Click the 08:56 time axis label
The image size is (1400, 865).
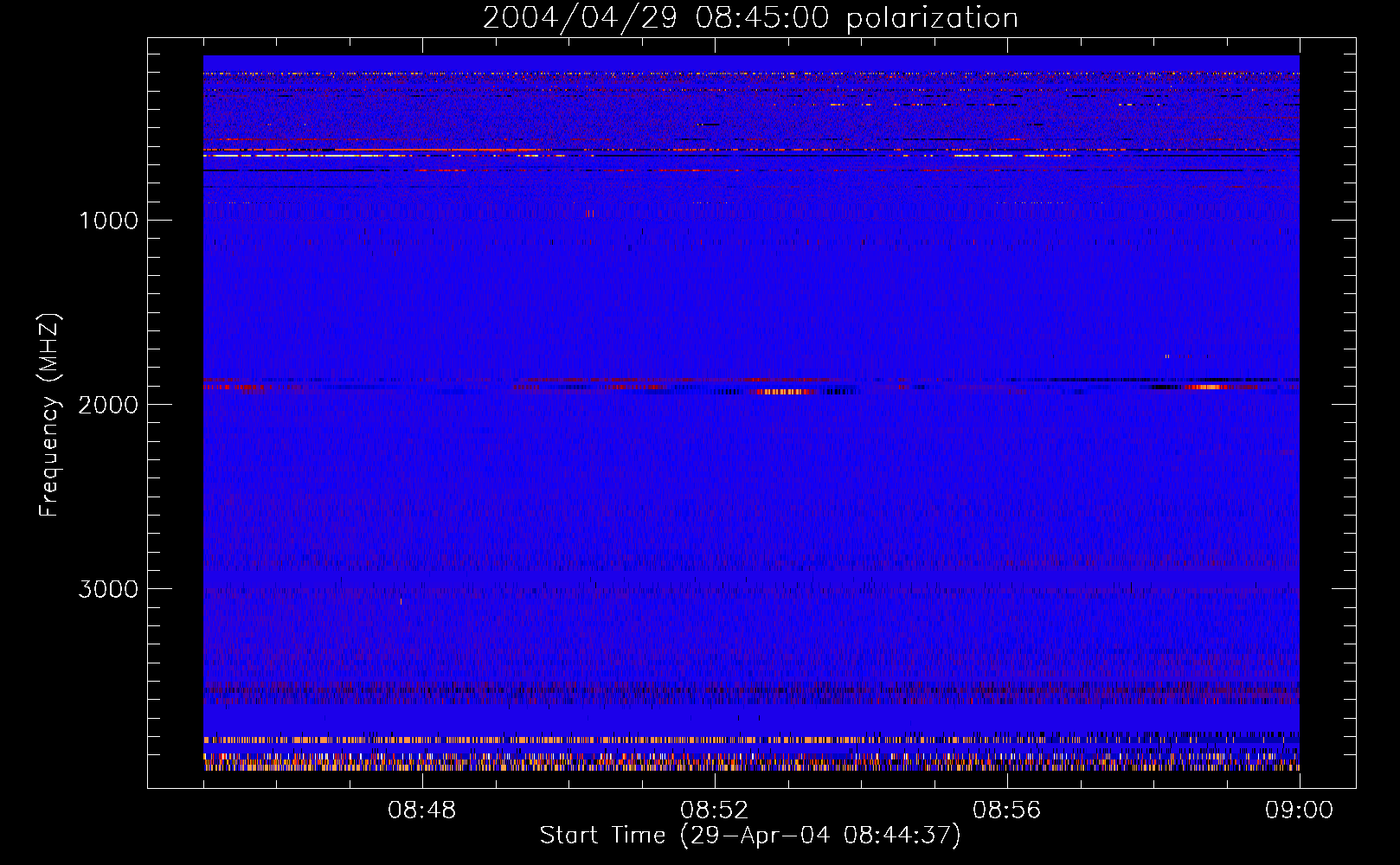coord(1007,811)
